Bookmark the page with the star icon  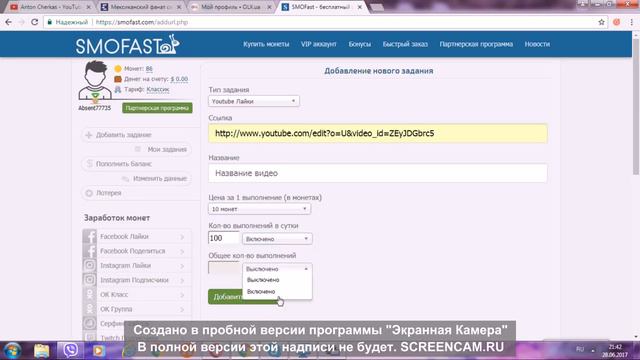click(x=601, y=22)
